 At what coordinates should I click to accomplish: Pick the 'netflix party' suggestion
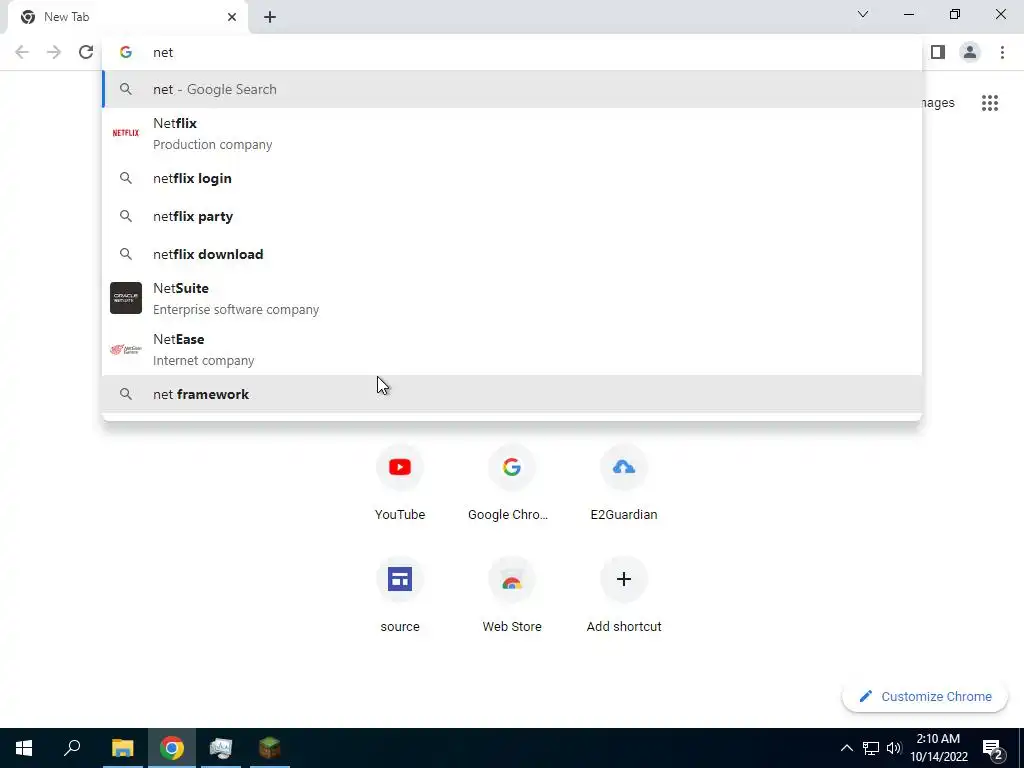(x=511, y=216)
